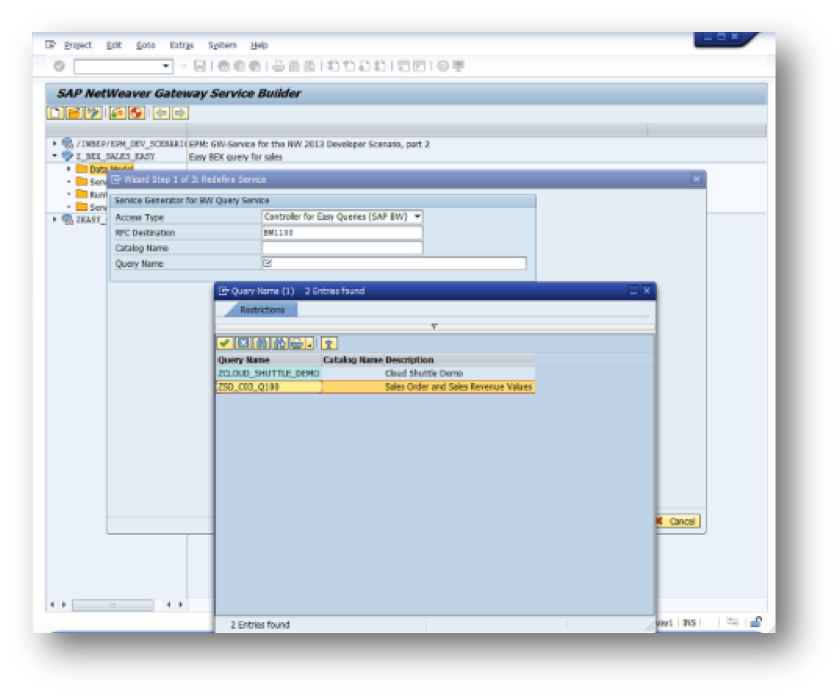The width and height of the screenshot is (840, 698).
Task: Click the Create Project blank page icon
Action: point(55,113)
